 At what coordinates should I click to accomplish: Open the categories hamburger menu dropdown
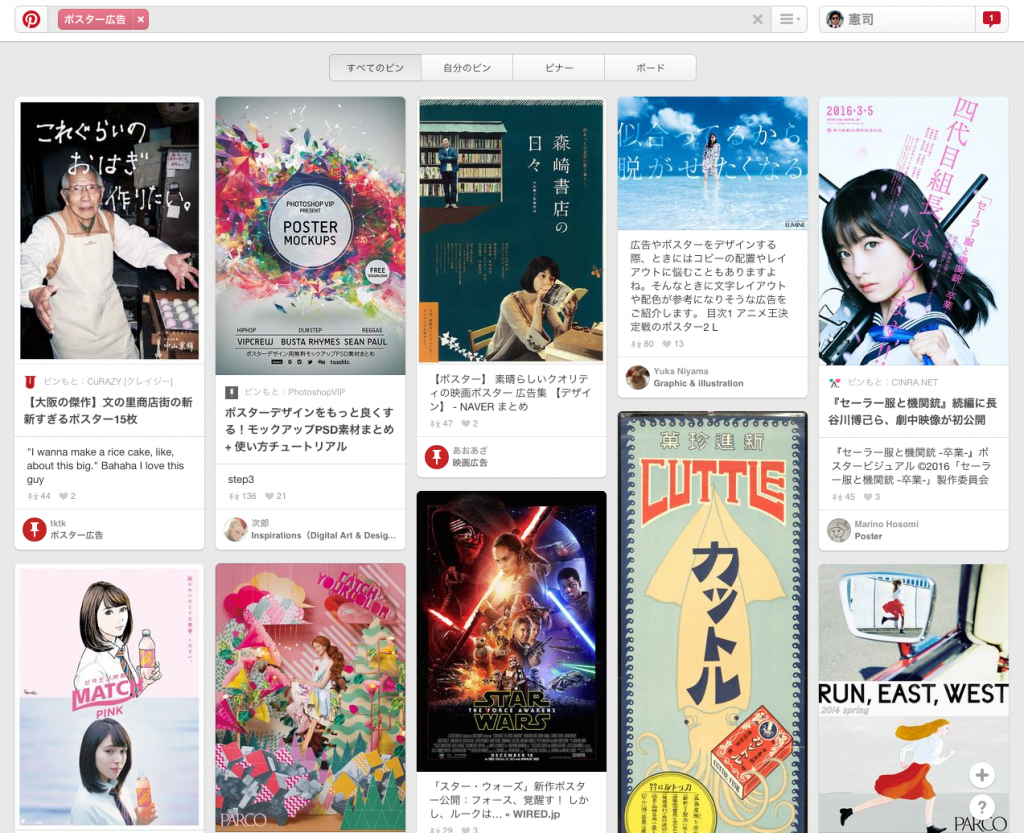pyautogui.click(x=790, y=20)
